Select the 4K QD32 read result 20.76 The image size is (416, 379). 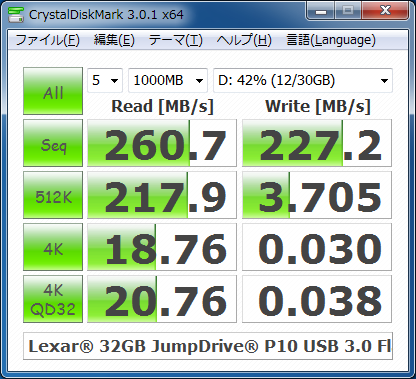tap(162, 299)
